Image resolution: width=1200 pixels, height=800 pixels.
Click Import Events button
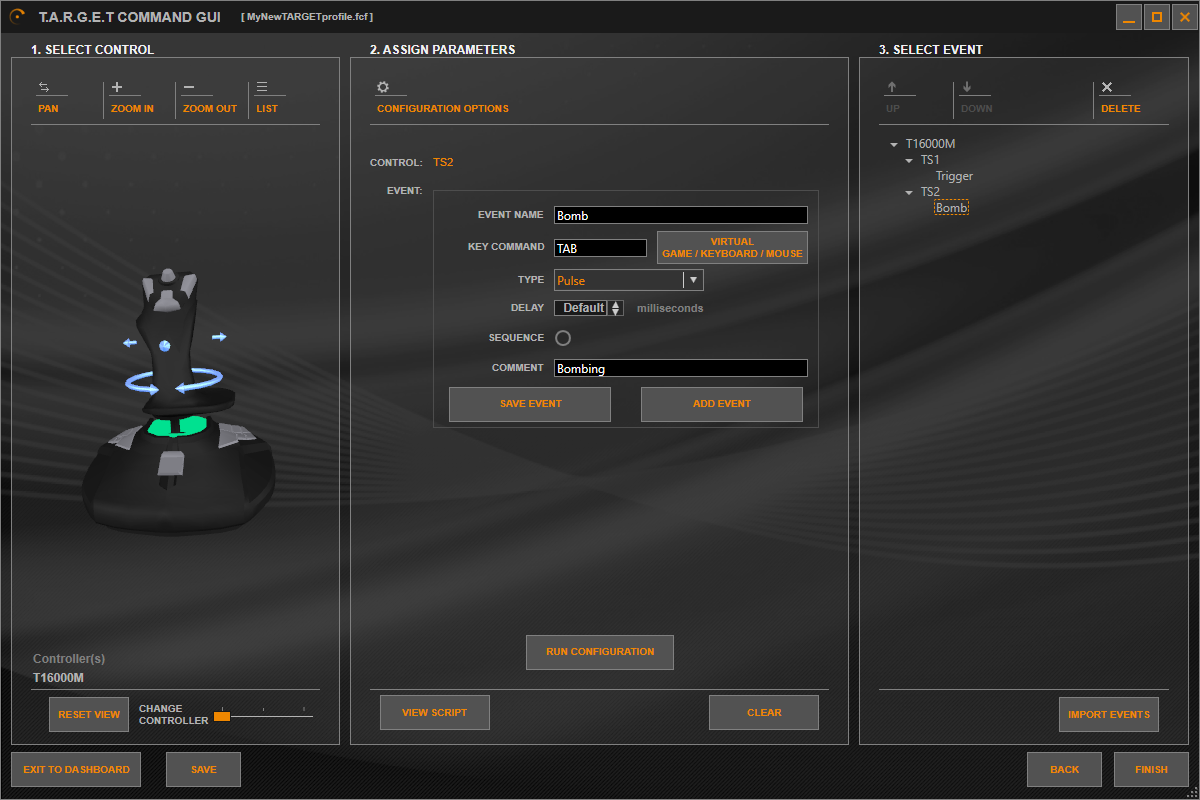[1109, 714]
